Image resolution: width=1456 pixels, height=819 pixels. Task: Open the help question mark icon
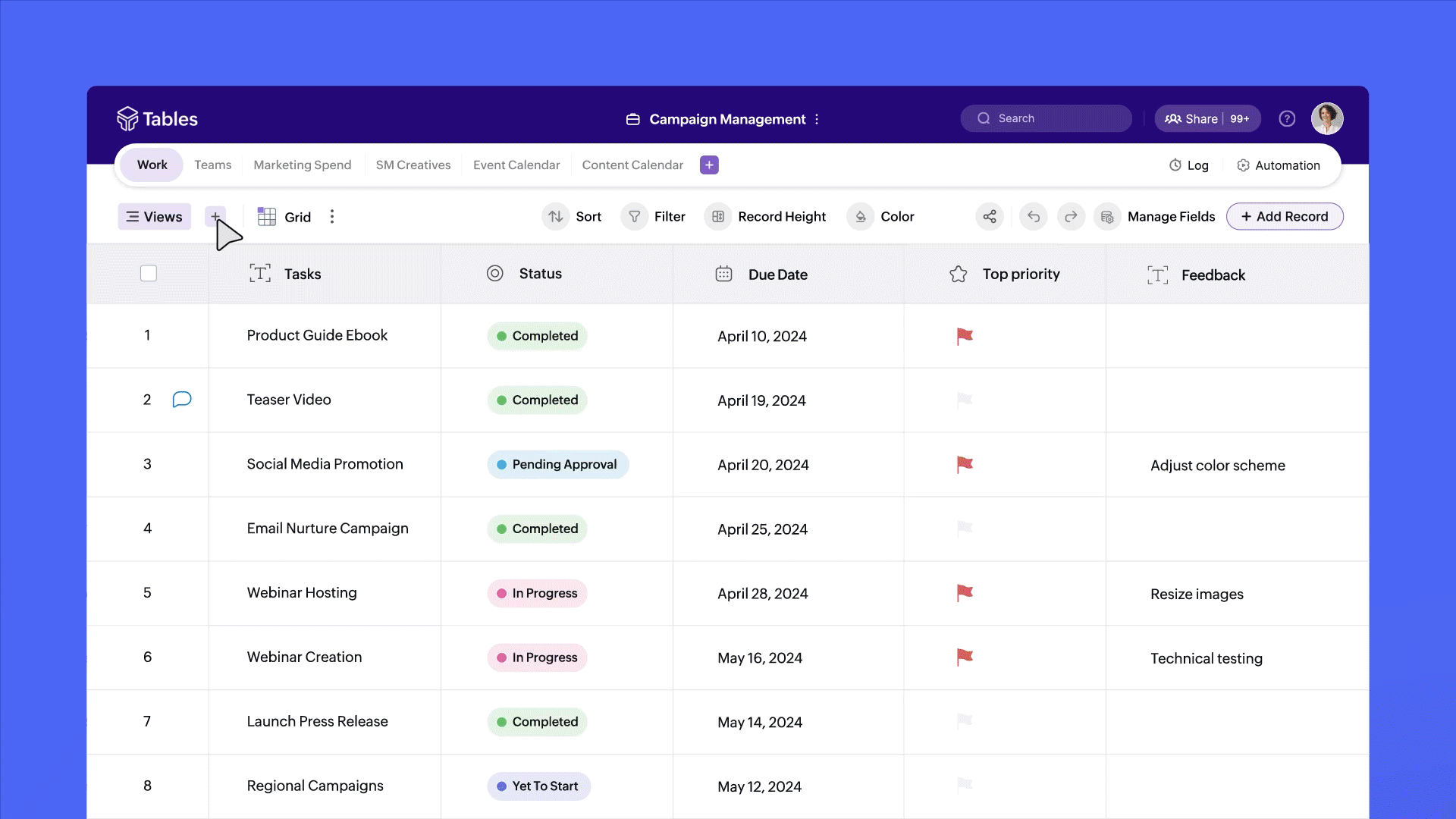1287,119
